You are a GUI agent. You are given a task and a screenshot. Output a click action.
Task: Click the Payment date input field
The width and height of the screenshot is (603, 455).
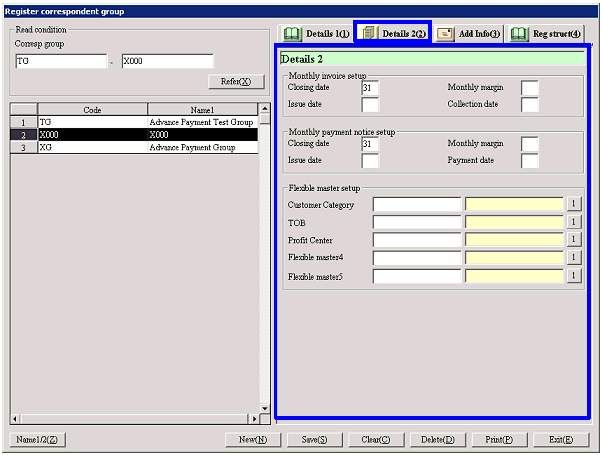tap(530, 161)
